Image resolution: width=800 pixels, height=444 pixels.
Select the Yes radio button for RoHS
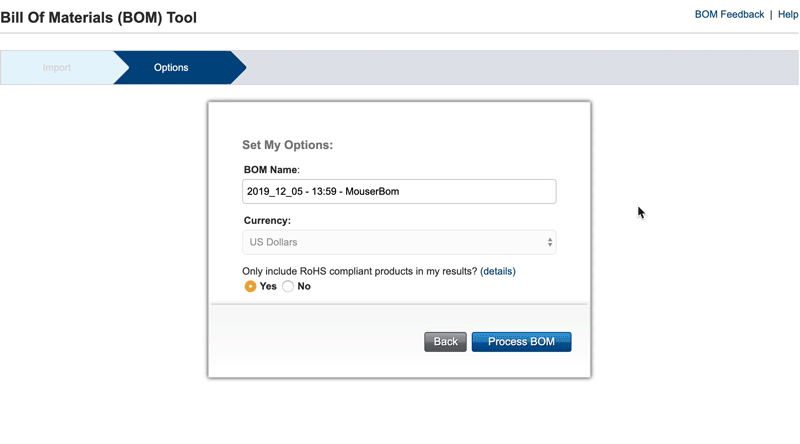pos(250,286)
